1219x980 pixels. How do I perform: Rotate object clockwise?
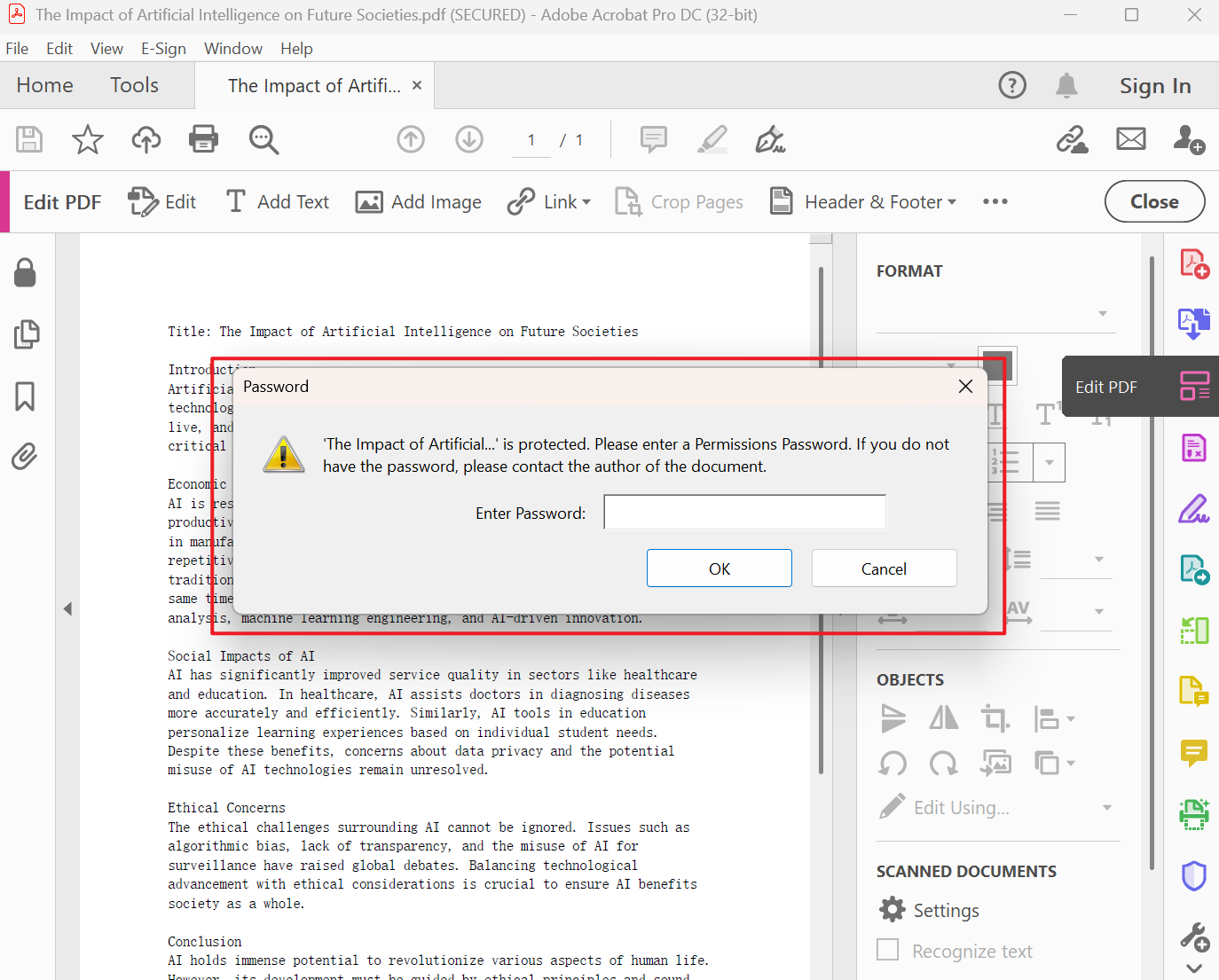(x=944, y=763)
